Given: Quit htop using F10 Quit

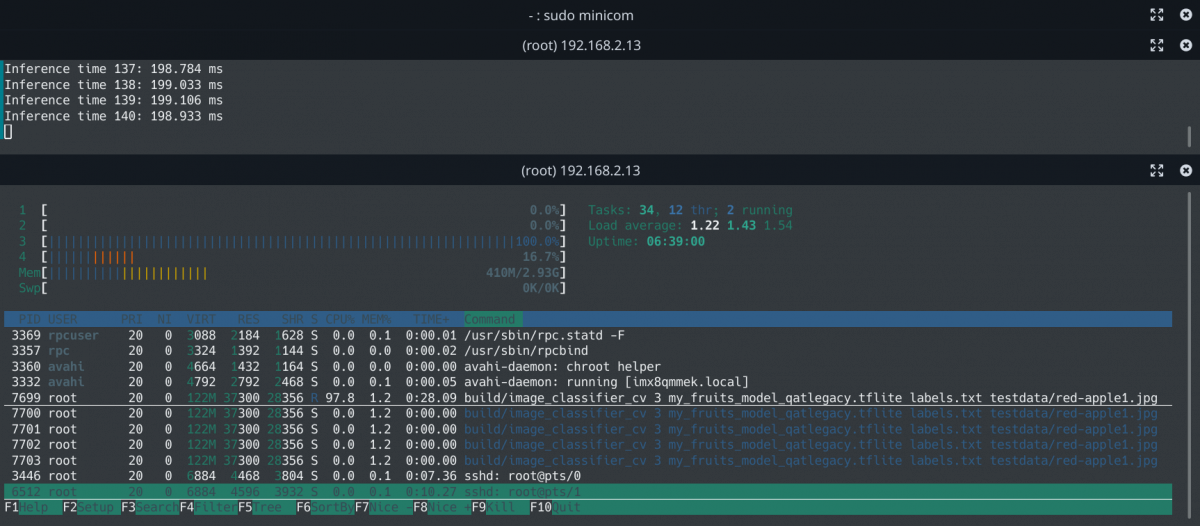Looking at the screenshot, I should pyautogui.click(x=550, y=507).
